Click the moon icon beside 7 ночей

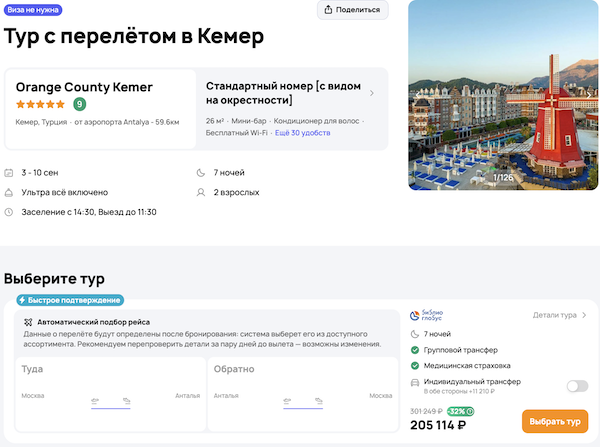coord(203,173)
